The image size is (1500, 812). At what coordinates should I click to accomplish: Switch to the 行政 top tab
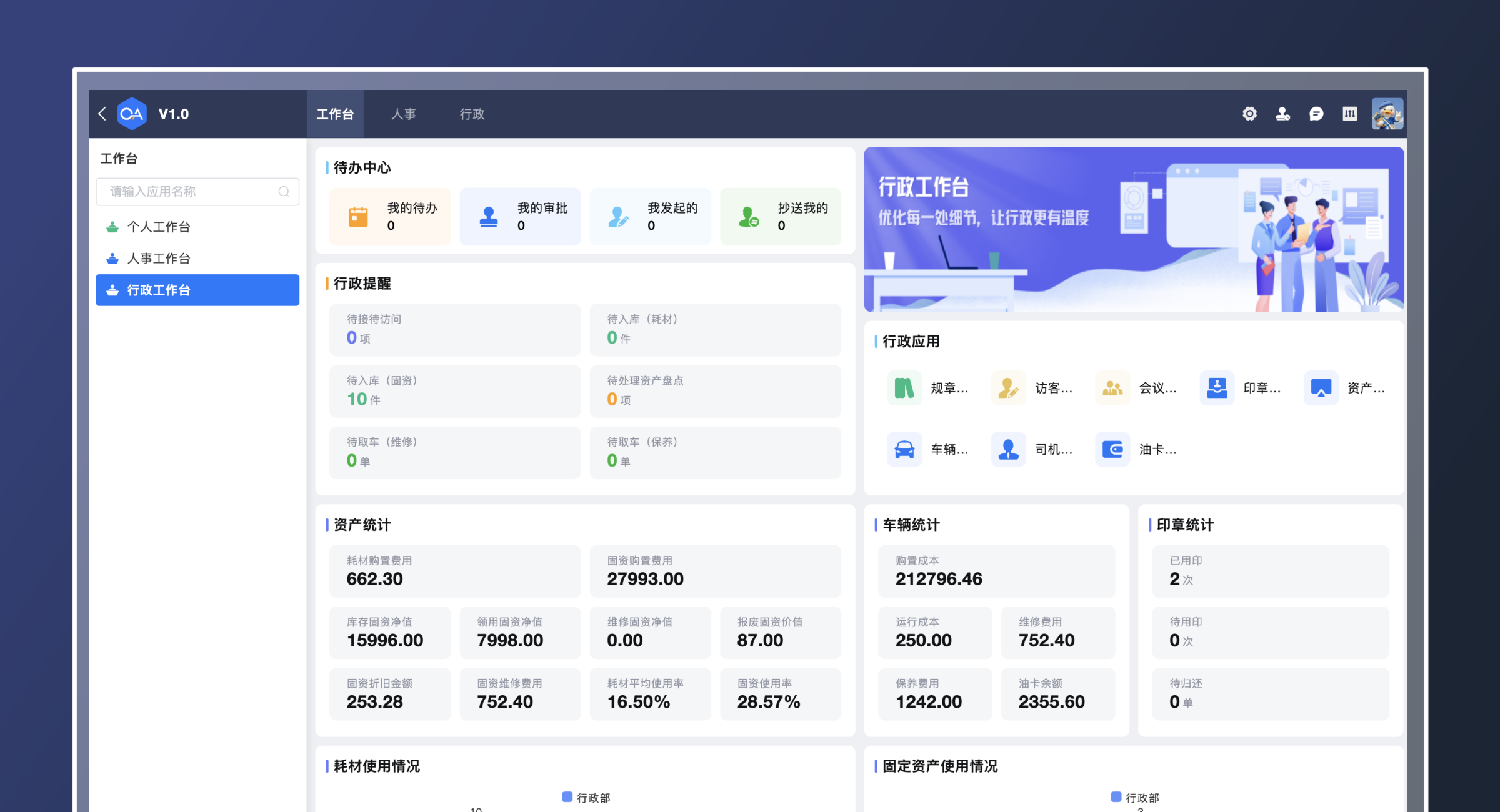pos(472,114)
